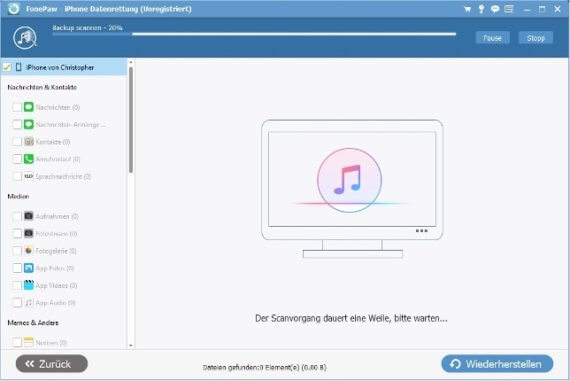Click the green Anrufverlauf phone icon
The height and width of the screenshot is (381, 570).
[x=29, y=159]
